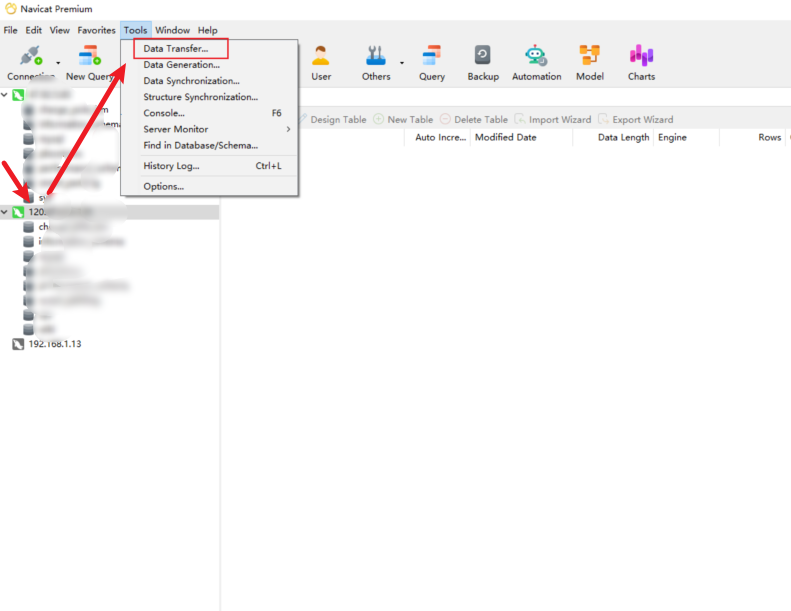Open the User objects icon

click(x=321, y=55)
